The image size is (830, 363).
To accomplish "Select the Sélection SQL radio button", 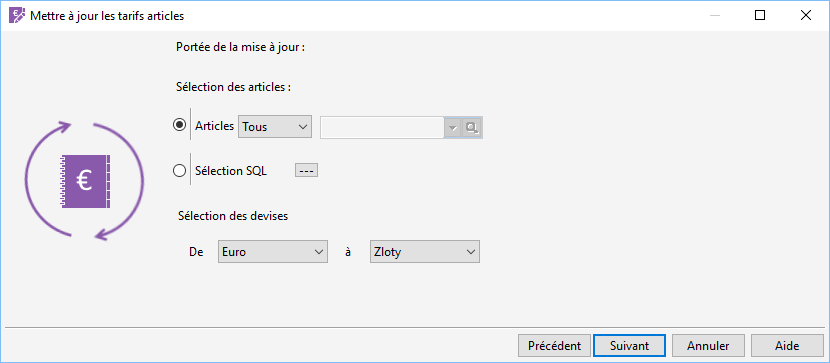I will (x=179, y=170).
